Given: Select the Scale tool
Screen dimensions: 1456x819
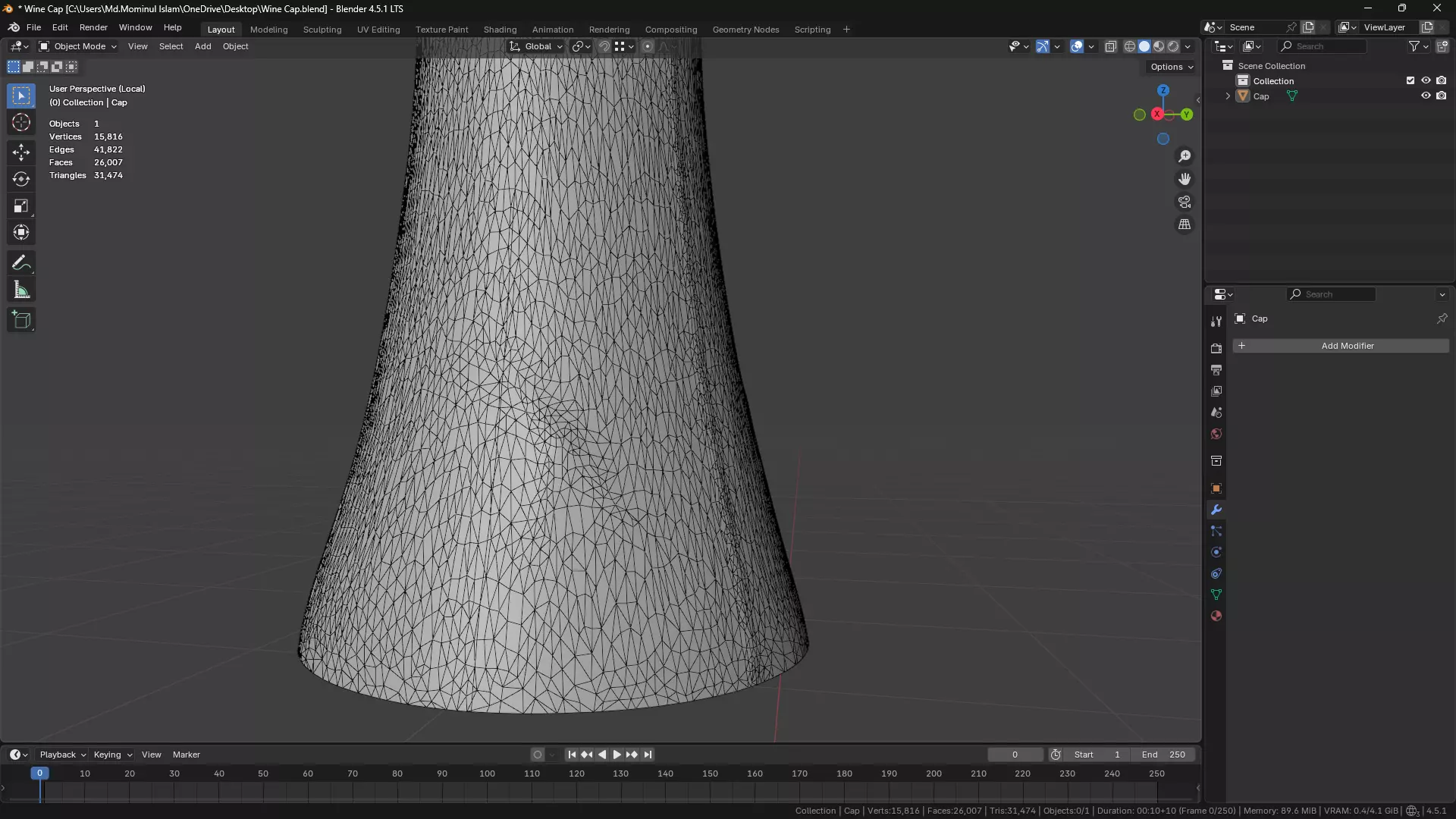Looking at the screenshot, I should tap(21, 206).
